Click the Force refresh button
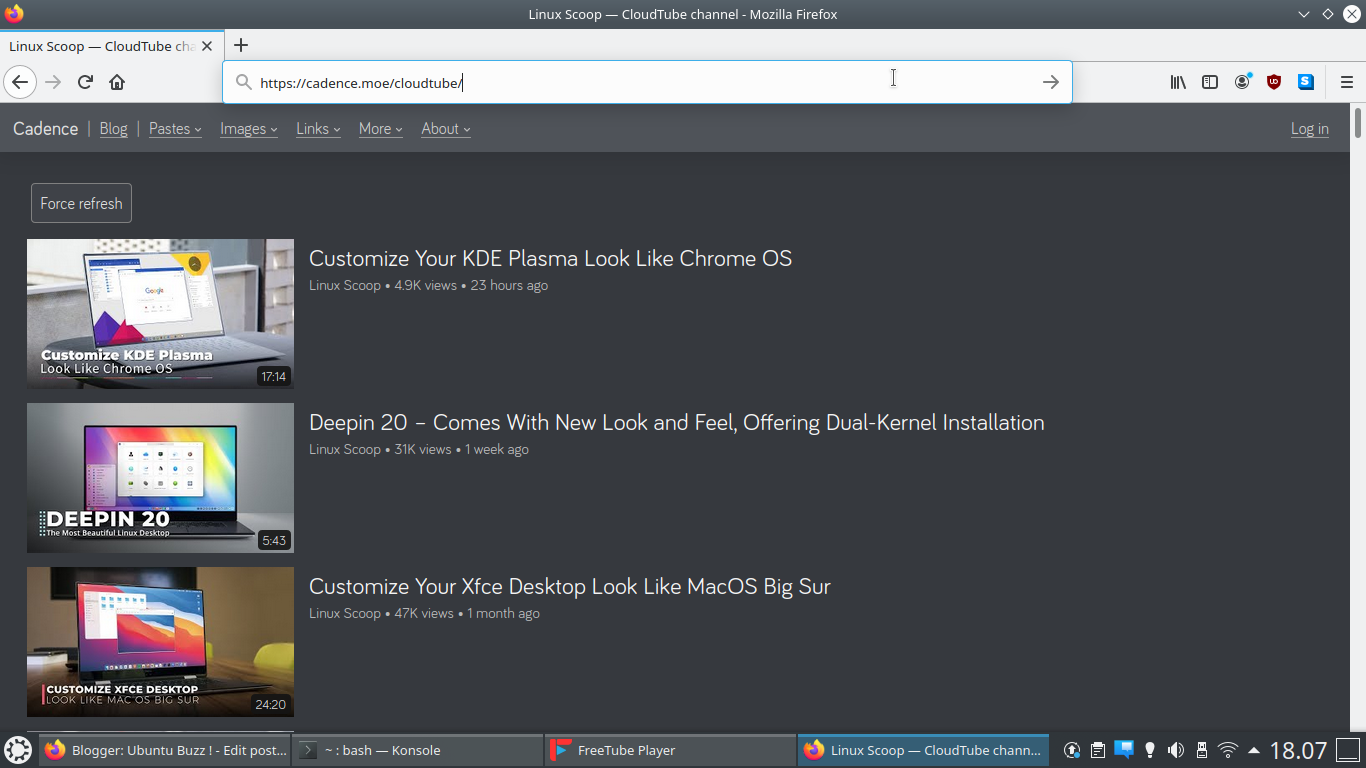The image size is (1366, 768). 81,203
